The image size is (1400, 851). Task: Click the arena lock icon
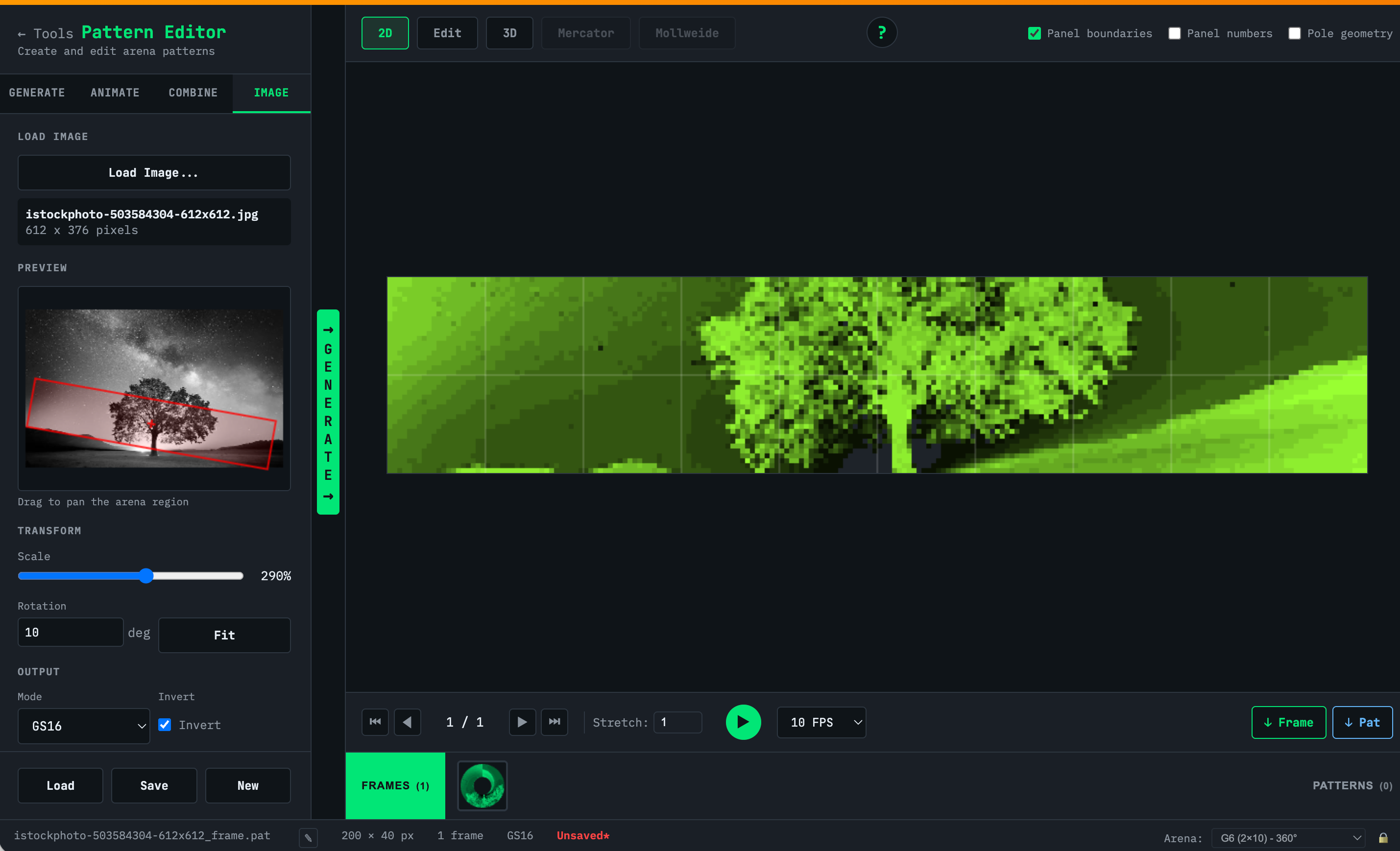click(x=1383, y=838)
